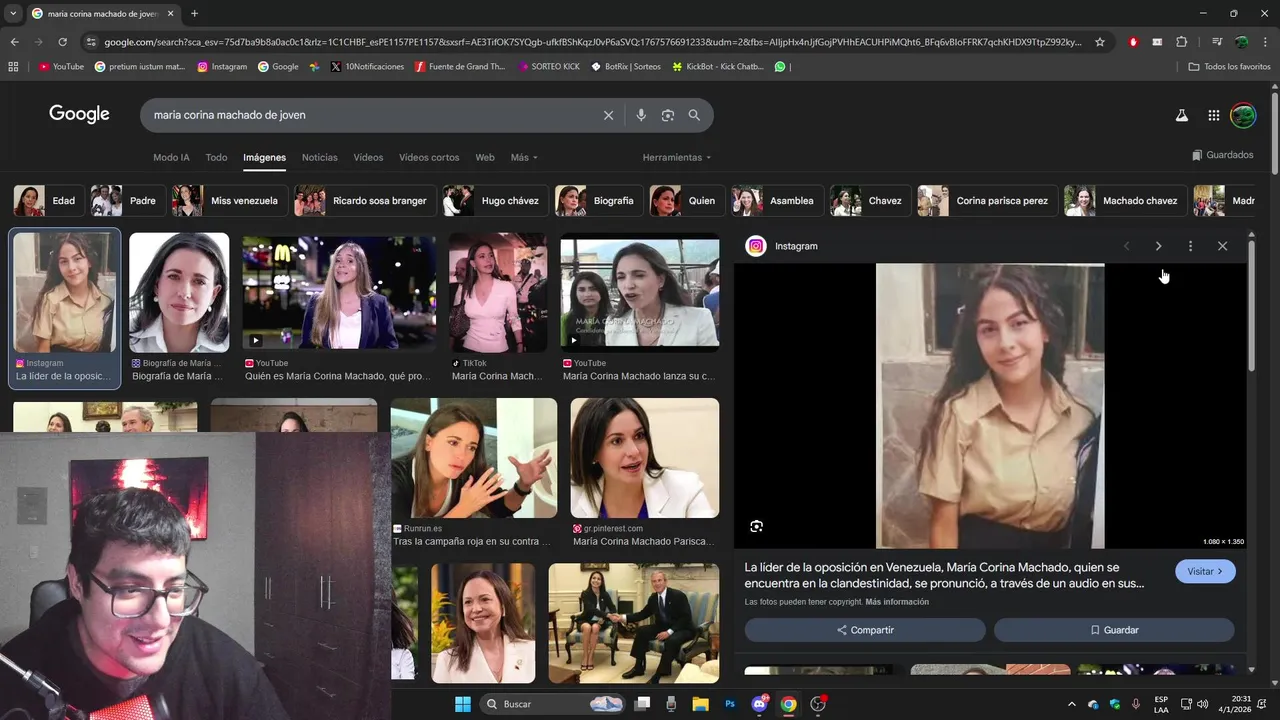Click the Compartir button
The image size is (1280, 720).
click(x=865, y=630)
